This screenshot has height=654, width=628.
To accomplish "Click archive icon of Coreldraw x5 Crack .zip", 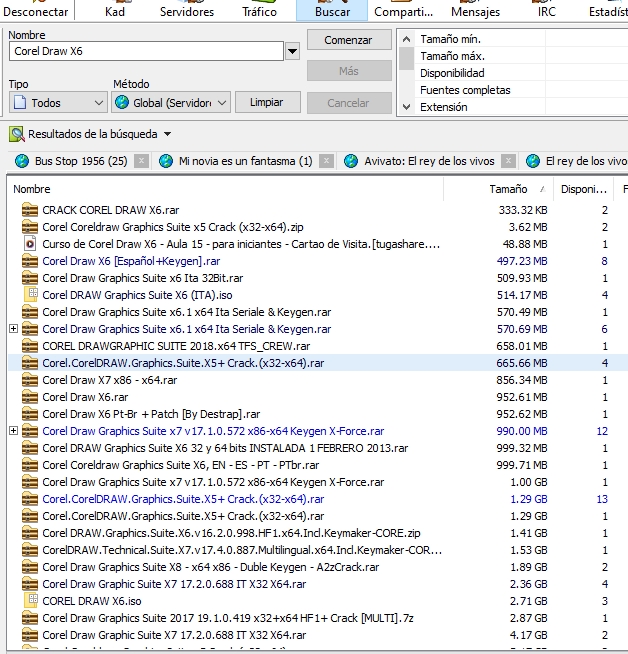I will pyautogui.click(x=30, y=227).
